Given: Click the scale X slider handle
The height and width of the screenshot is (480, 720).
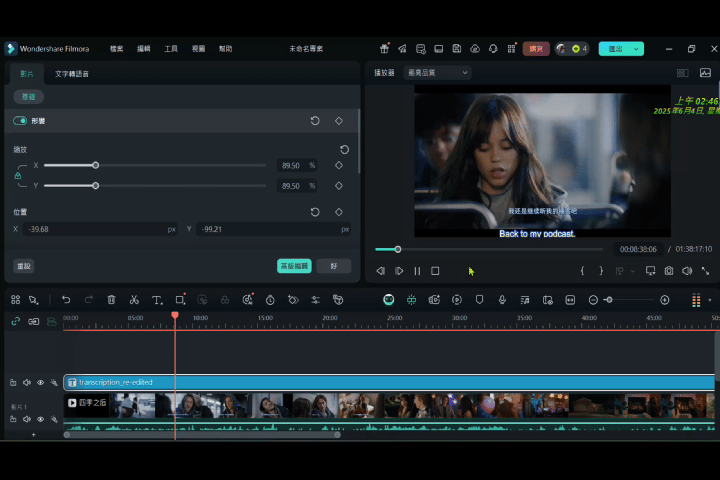Looking at the screenshot, I should pos(96,165).
